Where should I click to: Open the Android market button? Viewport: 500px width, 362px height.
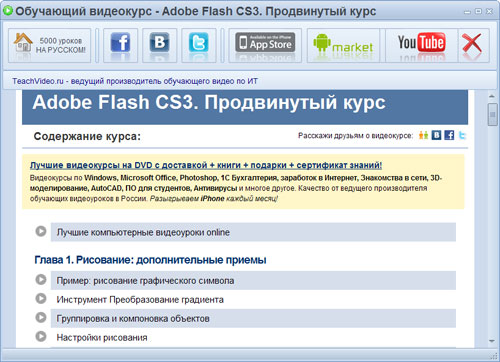click(343, 45)
